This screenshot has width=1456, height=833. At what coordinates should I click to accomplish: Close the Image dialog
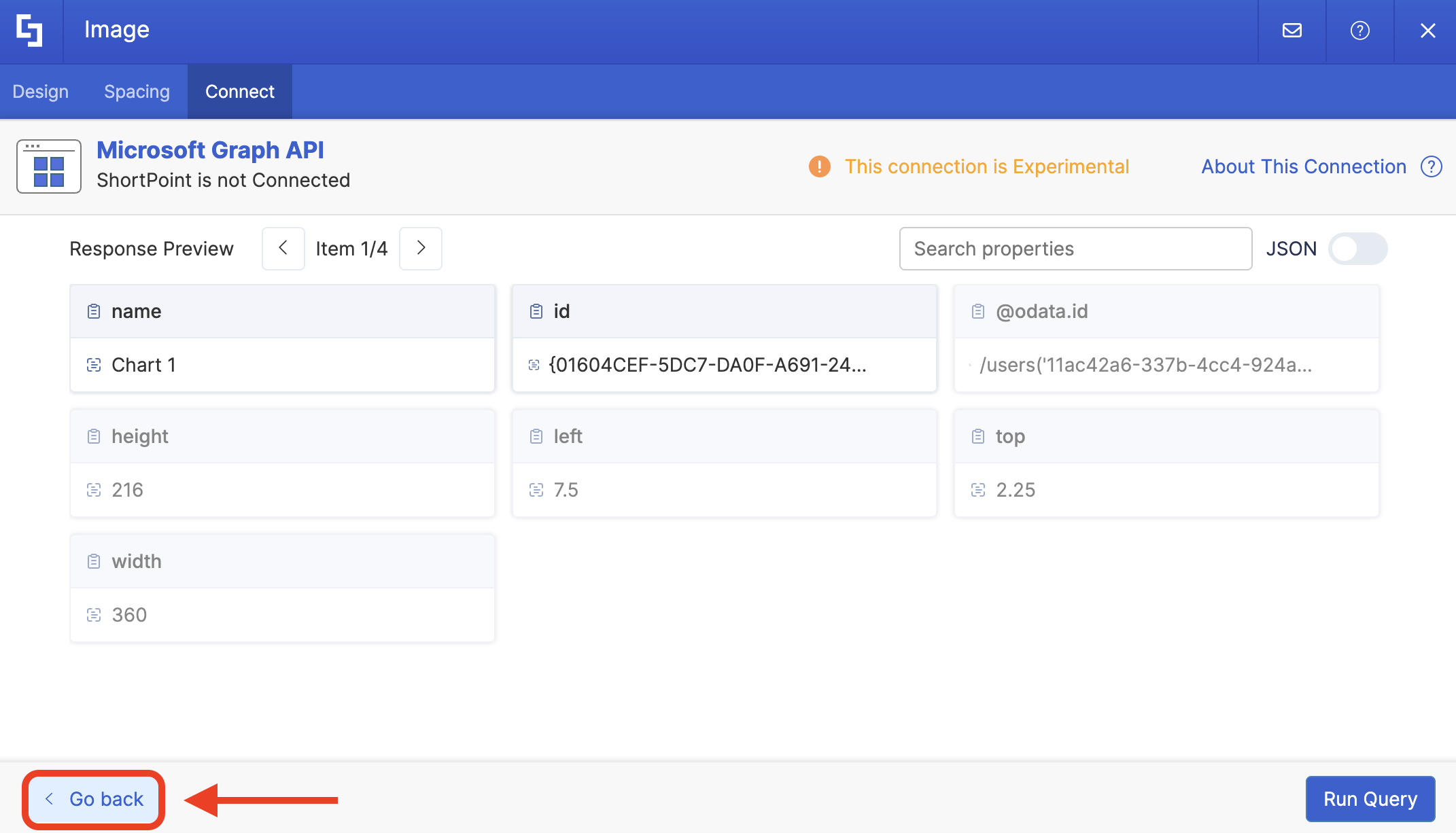(x=1427, y=31)
